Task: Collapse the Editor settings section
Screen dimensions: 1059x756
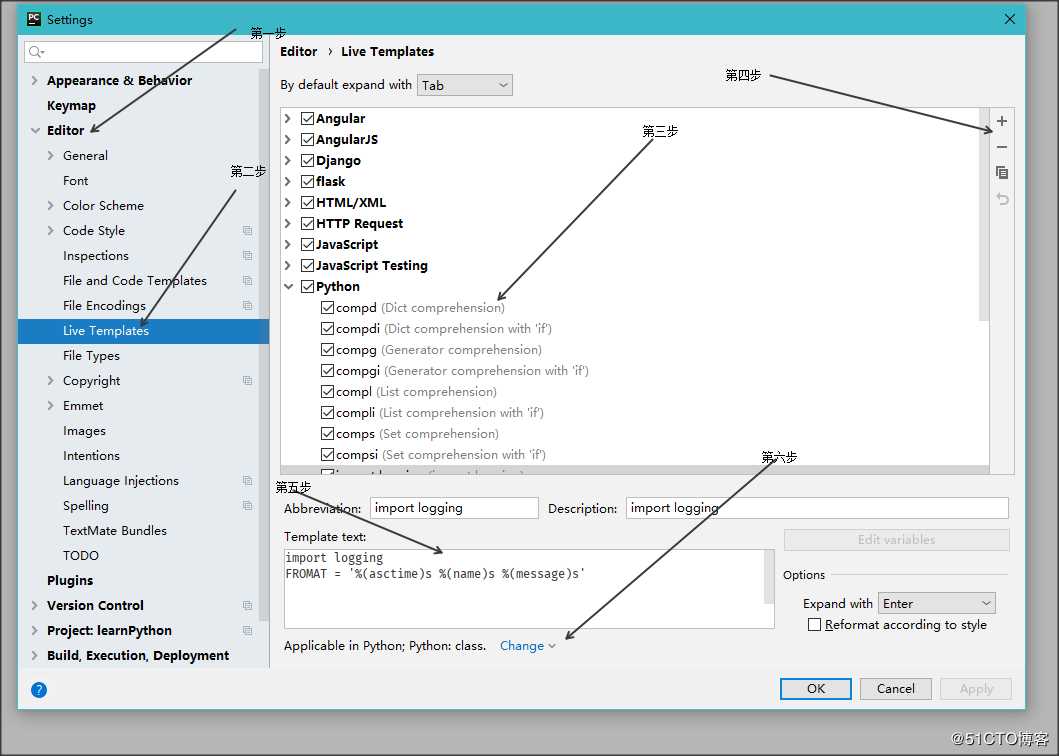Action: click(35, 130)
